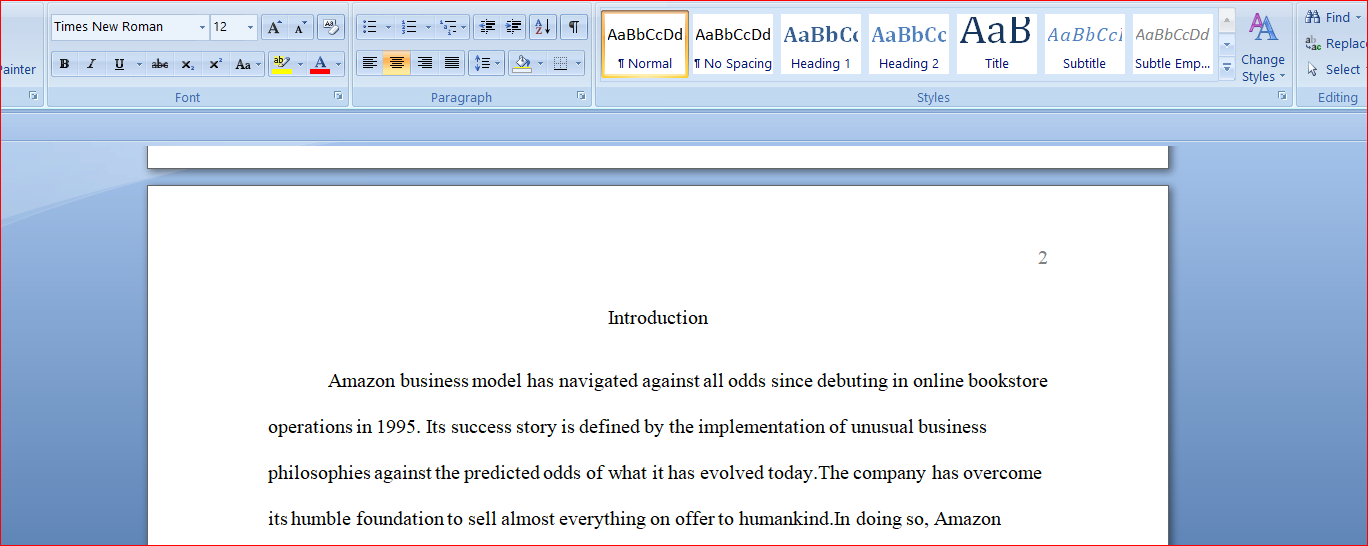
Task: Open the numbering library dropdown arrow
Action: pos(428,27)
